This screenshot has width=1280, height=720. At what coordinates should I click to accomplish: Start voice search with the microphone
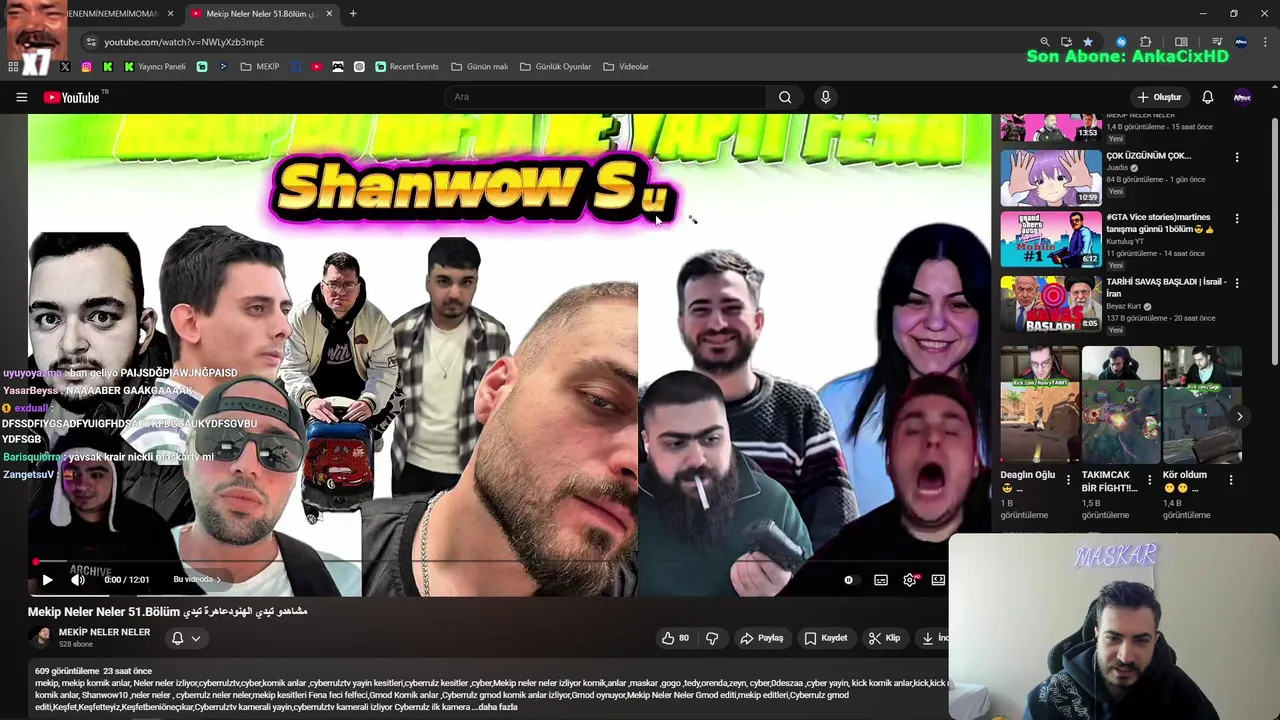825,97
